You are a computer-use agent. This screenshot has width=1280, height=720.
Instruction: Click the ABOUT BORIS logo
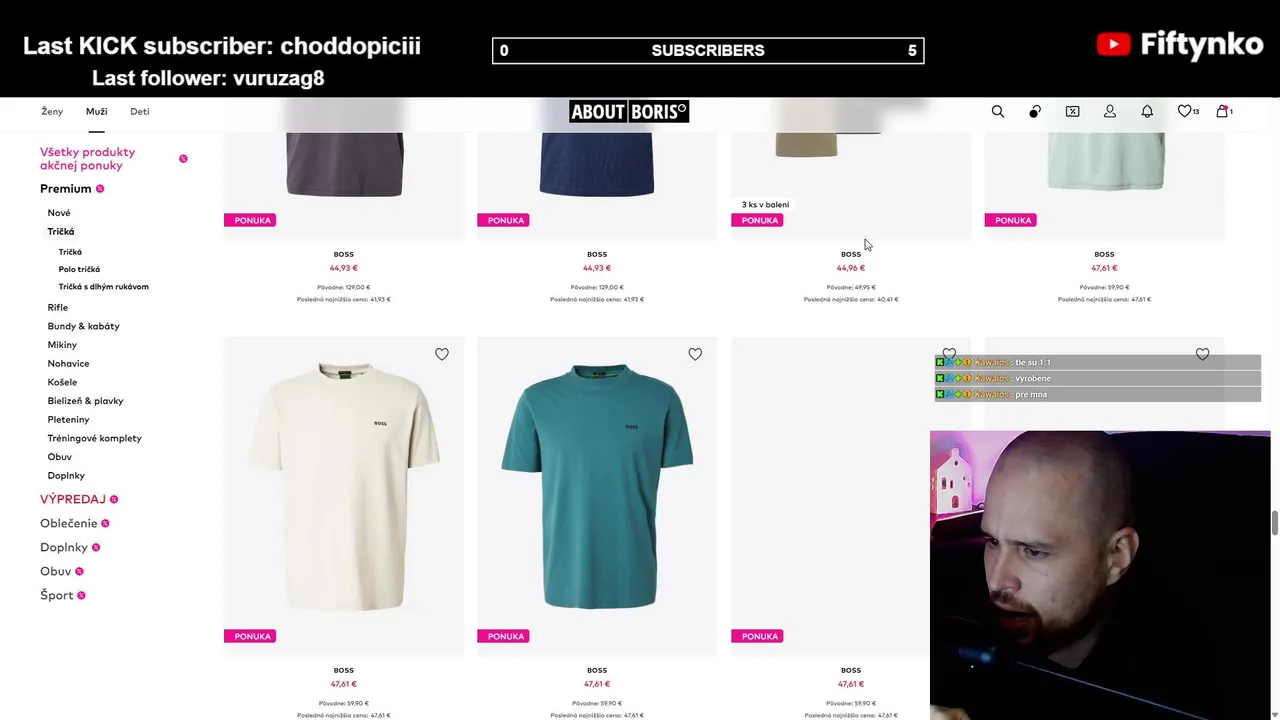pos(629,111)
